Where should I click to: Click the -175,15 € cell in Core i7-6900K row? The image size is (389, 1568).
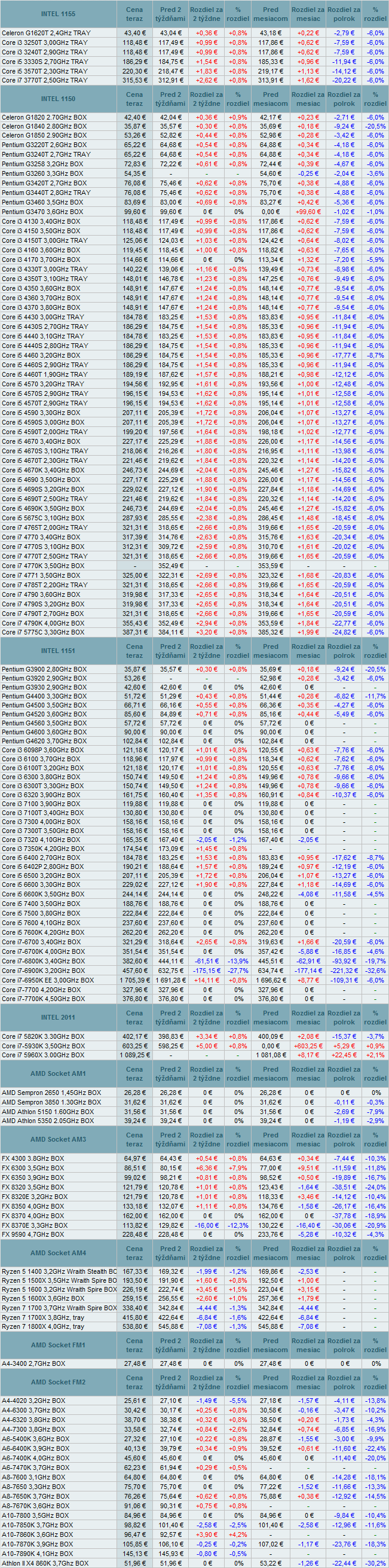click(x=207, y=971)
